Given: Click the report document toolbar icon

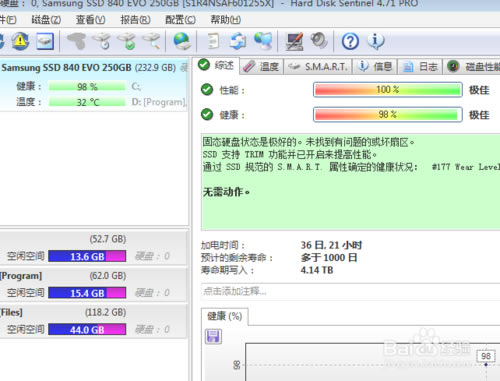Looking at the screenshot, I should pyautogui.click(x=213, y=41).
